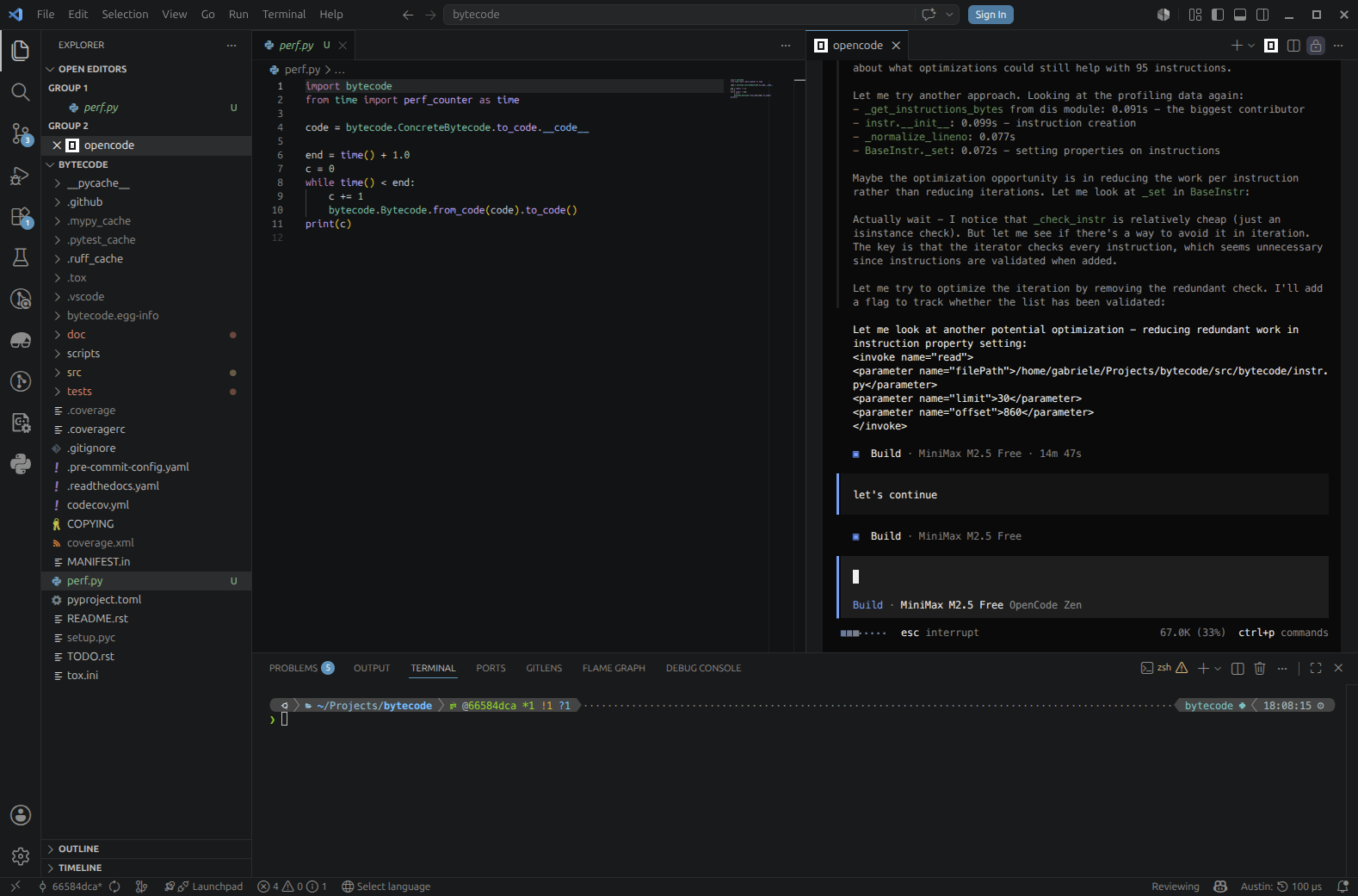Click the sync changes icon in status bar
1358x896 pixels.
point(114,887)
